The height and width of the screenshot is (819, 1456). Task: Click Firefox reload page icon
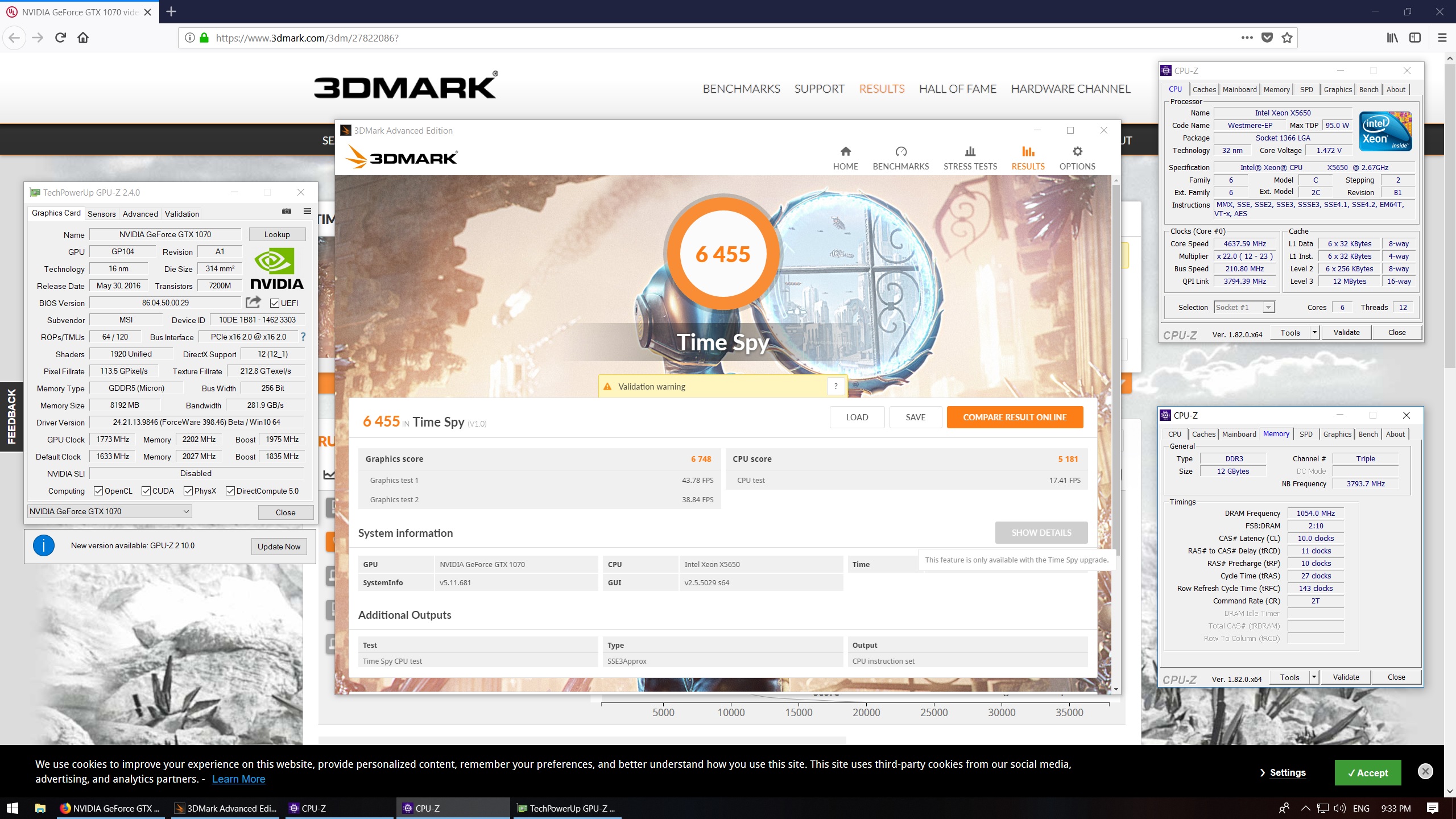coord(60,38)
